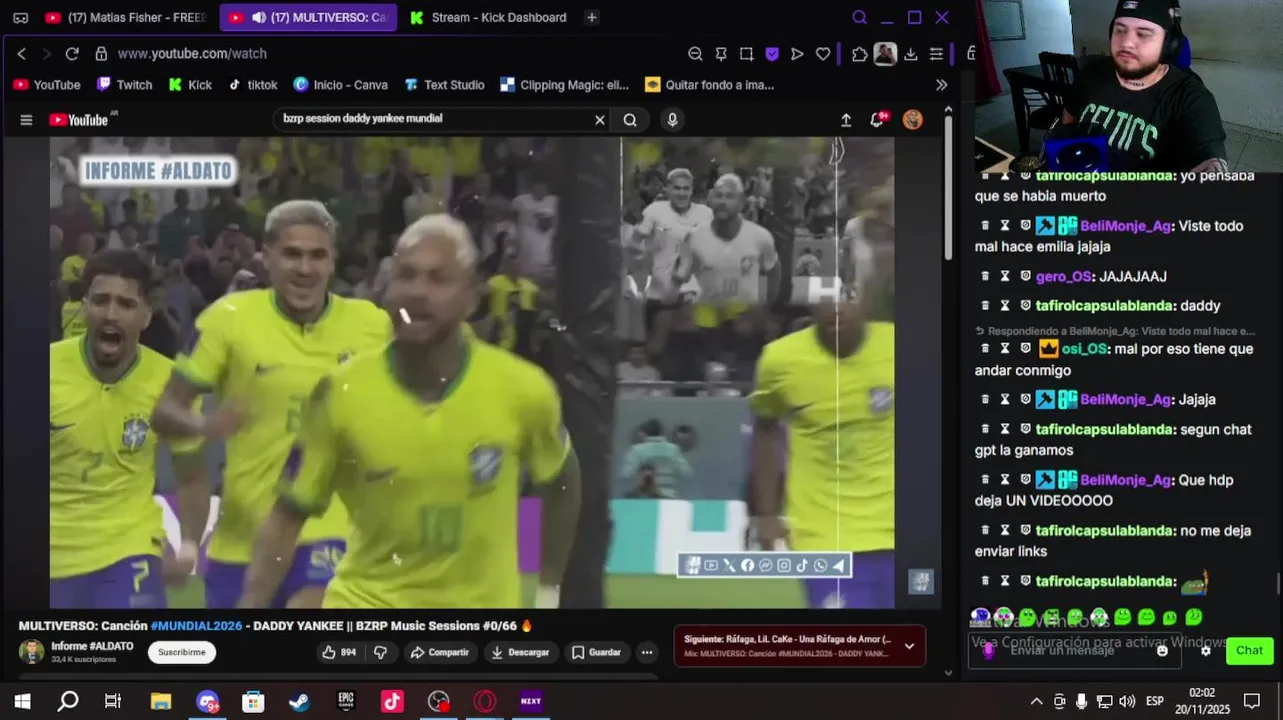Click the browser back arrow
This screenshot has width=1283, height=720.
click(22, 54)
